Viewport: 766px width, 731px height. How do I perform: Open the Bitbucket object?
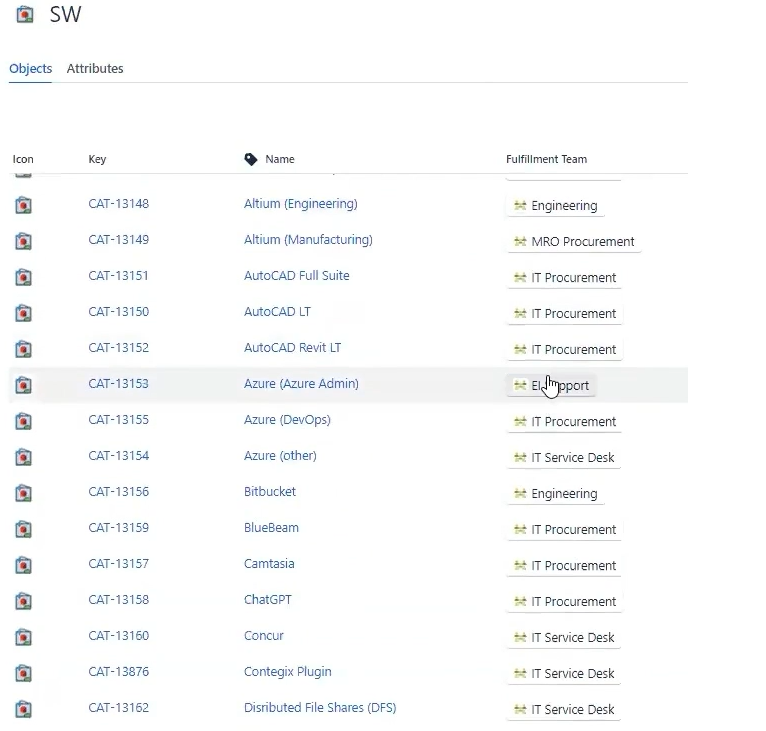pos(270,492)
